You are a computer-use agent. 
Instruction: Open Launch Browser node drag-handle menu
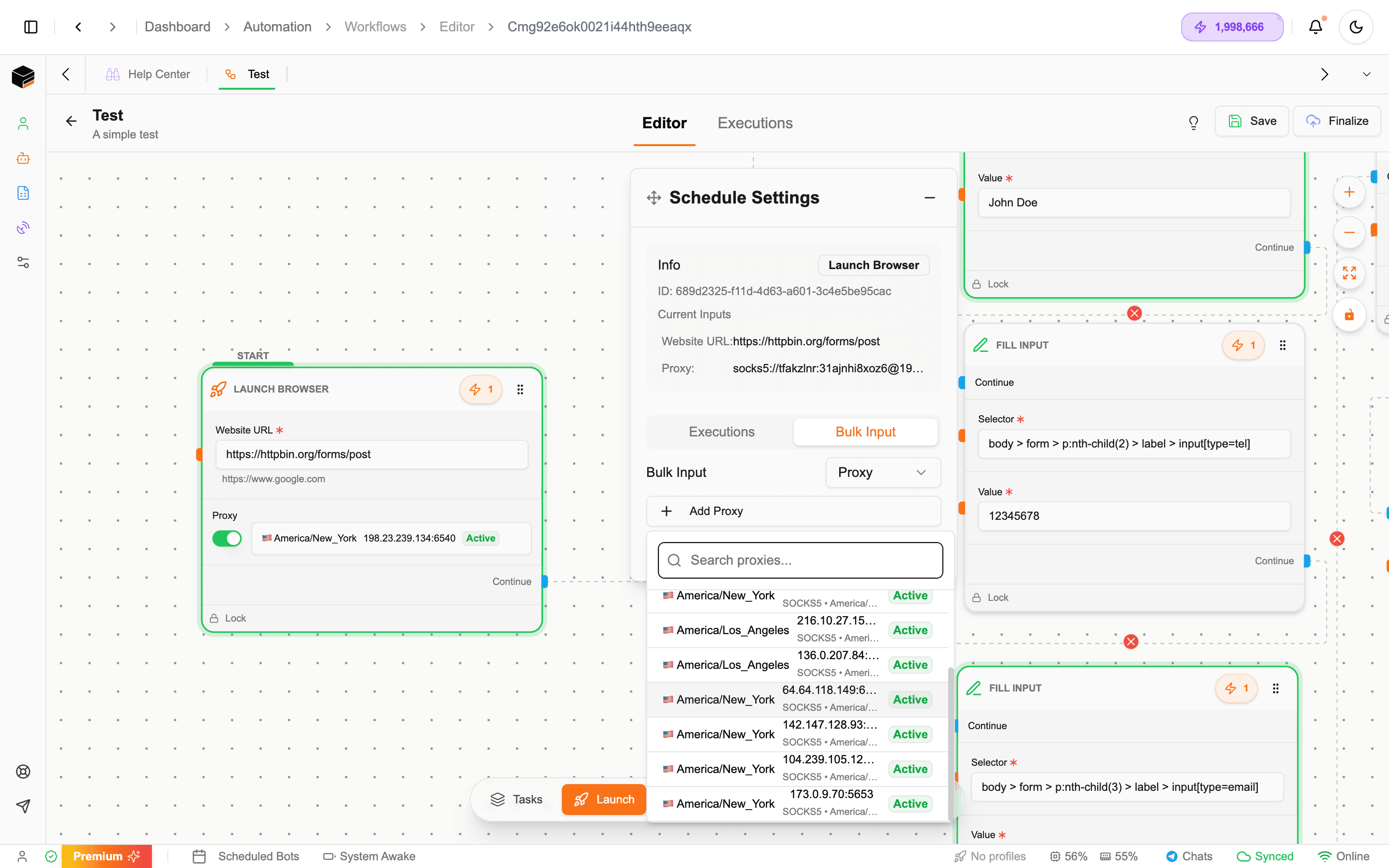coord(520,390)
